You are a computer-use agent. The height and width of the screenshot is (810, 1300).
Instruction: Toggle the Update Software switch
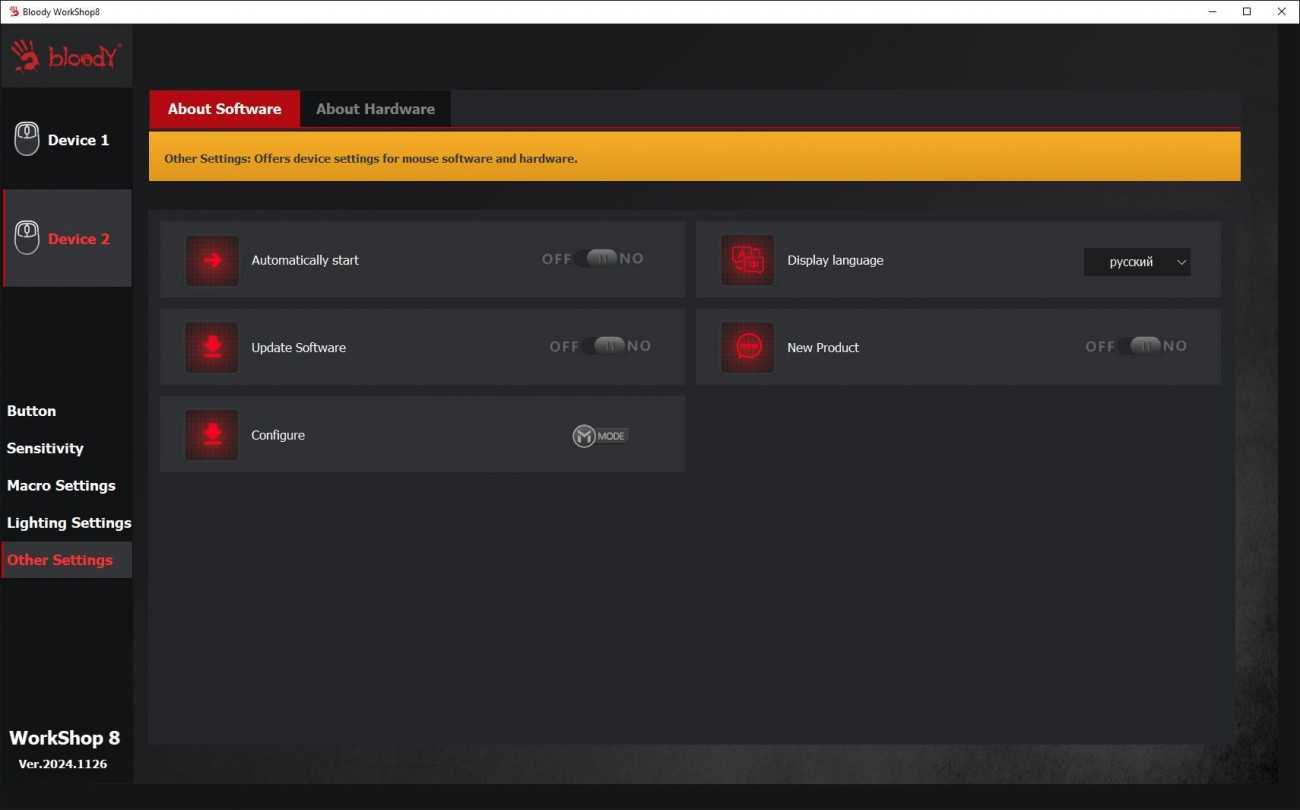[x=609, y=346]
